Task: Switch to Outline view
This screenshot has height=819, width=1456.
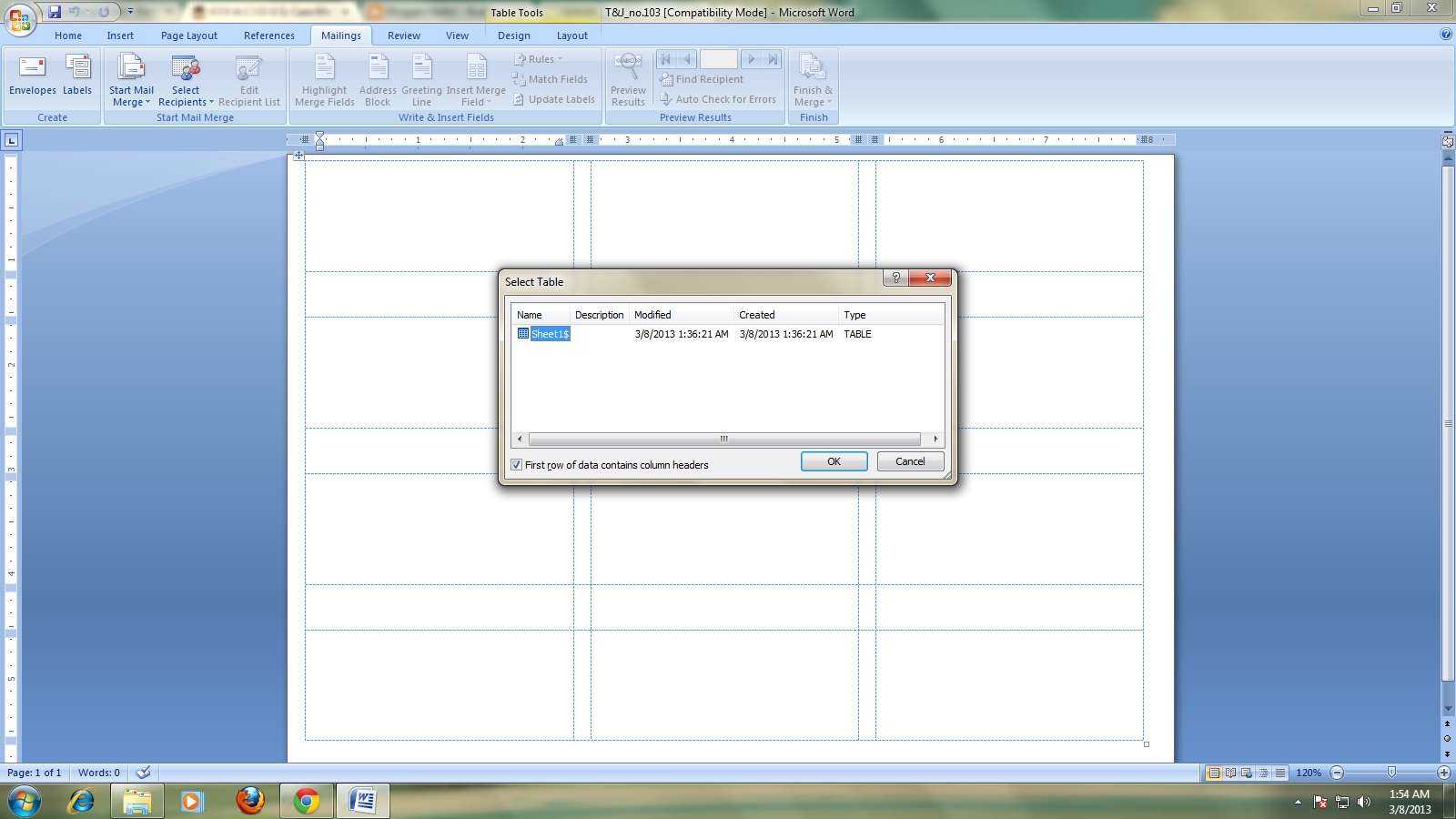Action: point(1263,773)
